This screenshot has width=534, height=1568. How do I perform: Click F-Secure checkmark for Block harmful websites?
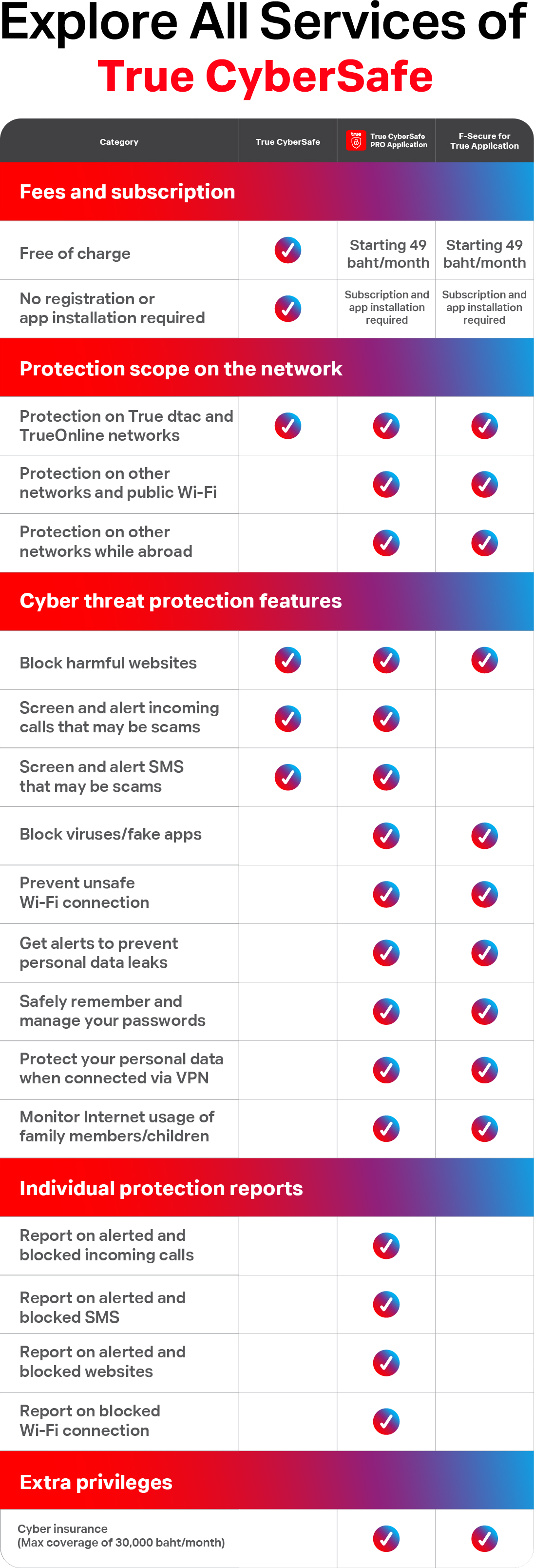pos(484,660)
